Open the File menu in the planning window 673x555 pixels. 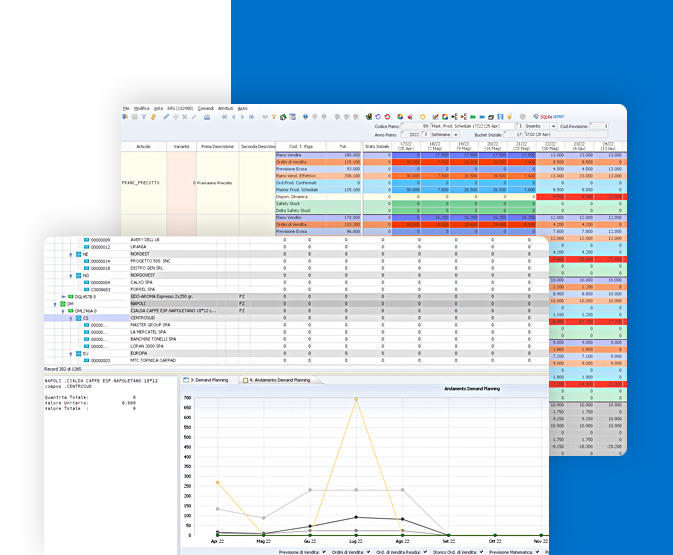(126, 109)
